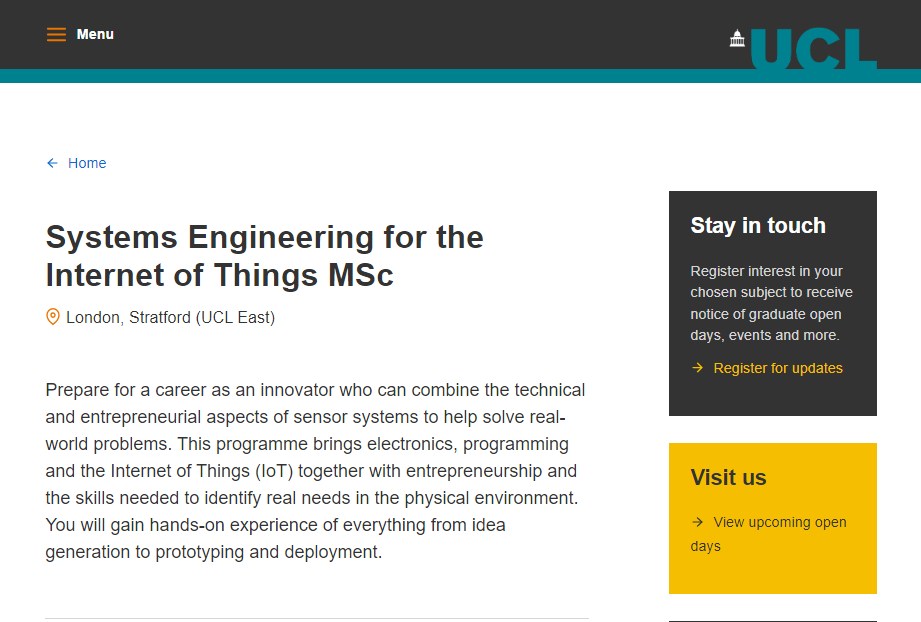The width and height of the screenshot is (921, 622).
Task: Select the Menu label in the header
Action: point(95,33)
